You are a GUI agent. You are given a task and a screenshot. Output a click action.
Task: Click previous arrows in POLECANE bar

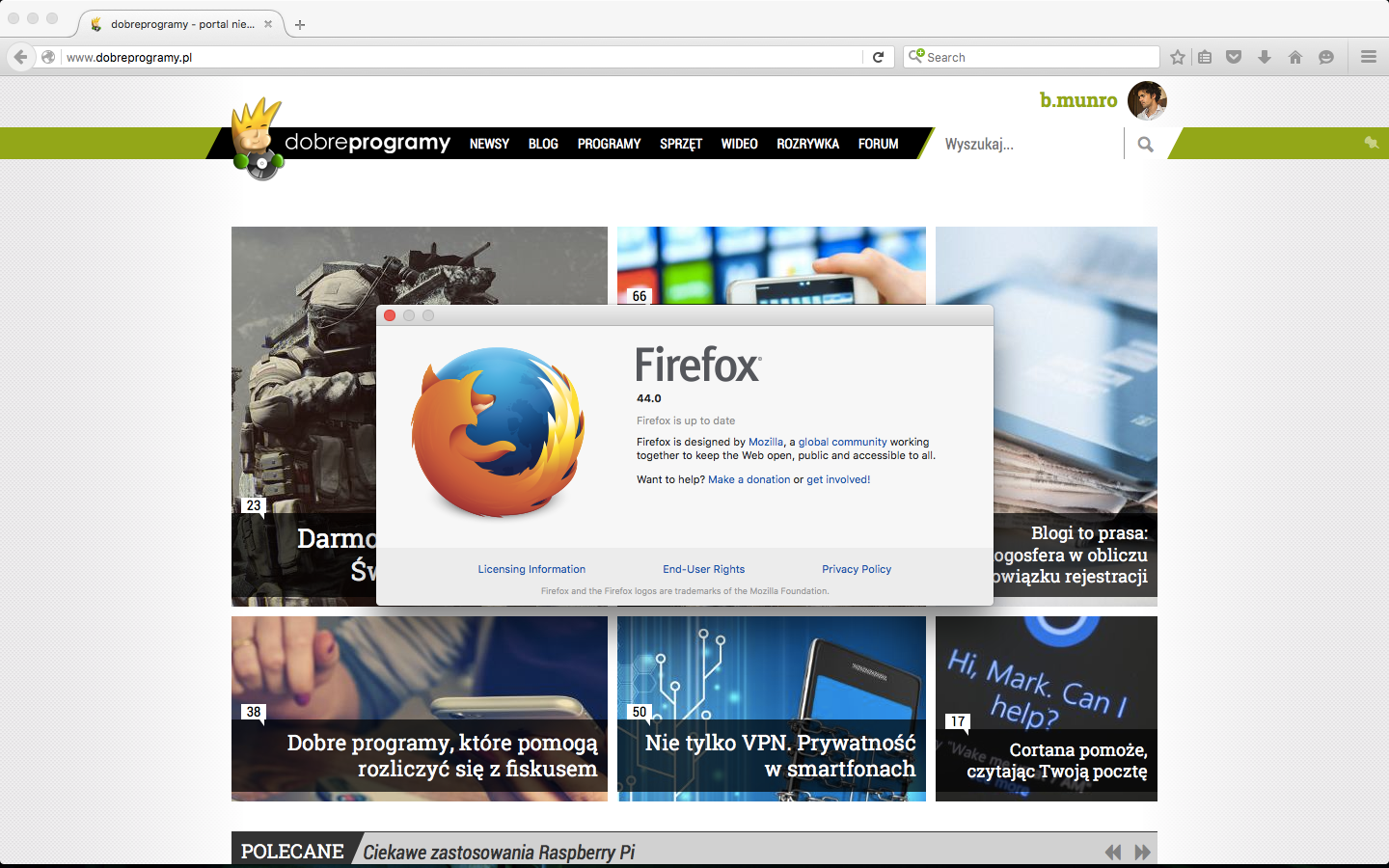tap(1113, 852)
